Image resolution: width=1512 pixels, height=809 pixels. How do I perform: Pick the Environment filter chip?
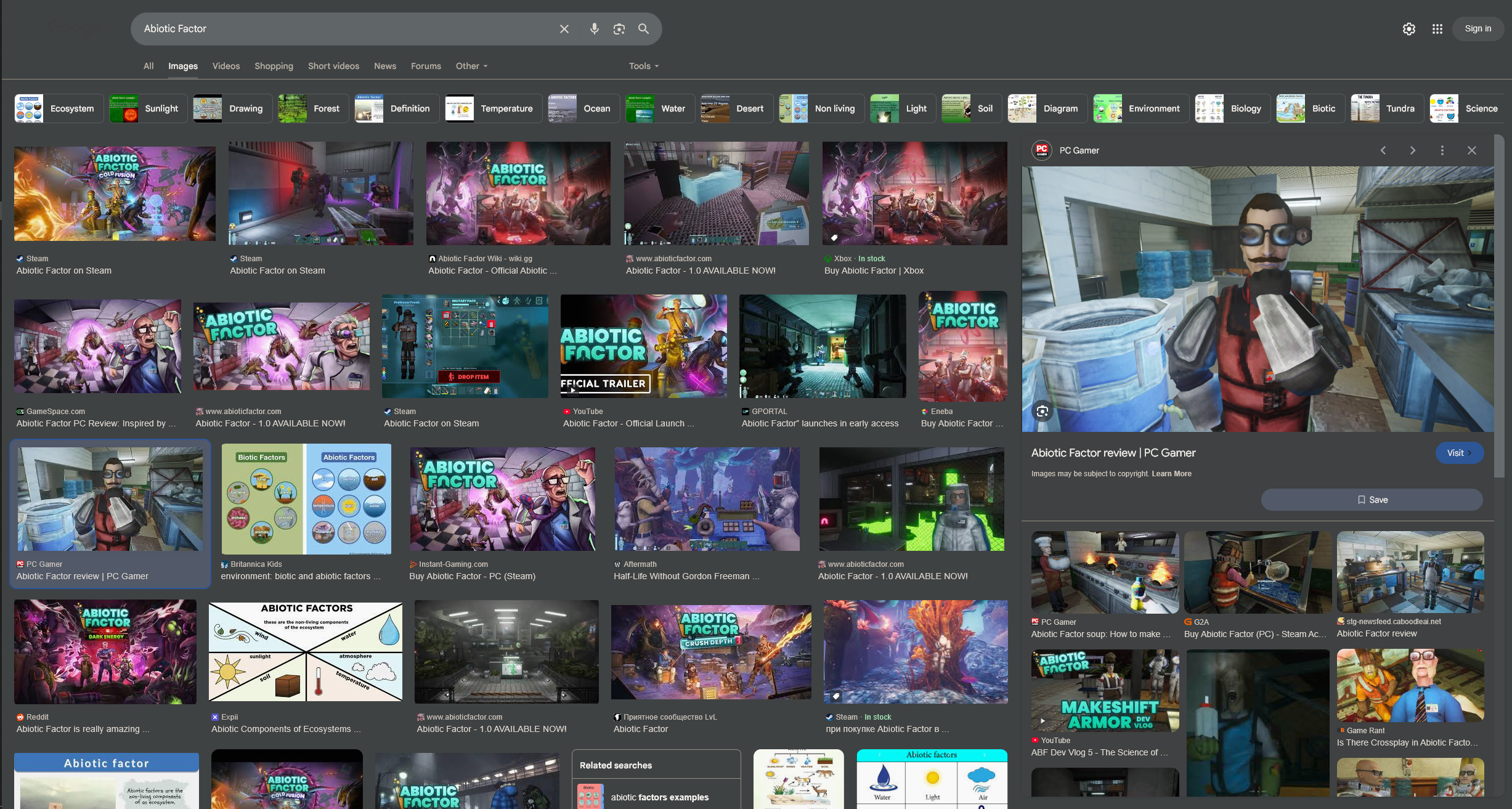[1141, 108]
